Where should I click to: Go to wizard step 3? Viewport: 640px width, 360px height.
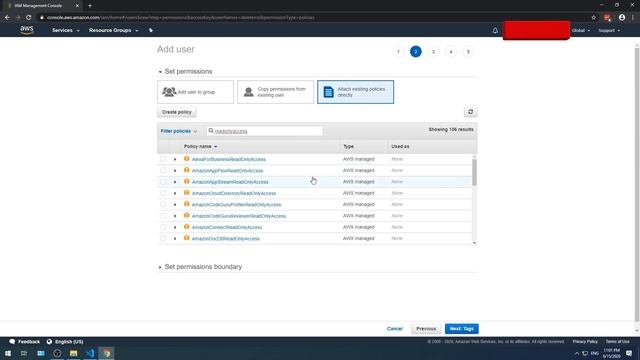coord(433,52)
